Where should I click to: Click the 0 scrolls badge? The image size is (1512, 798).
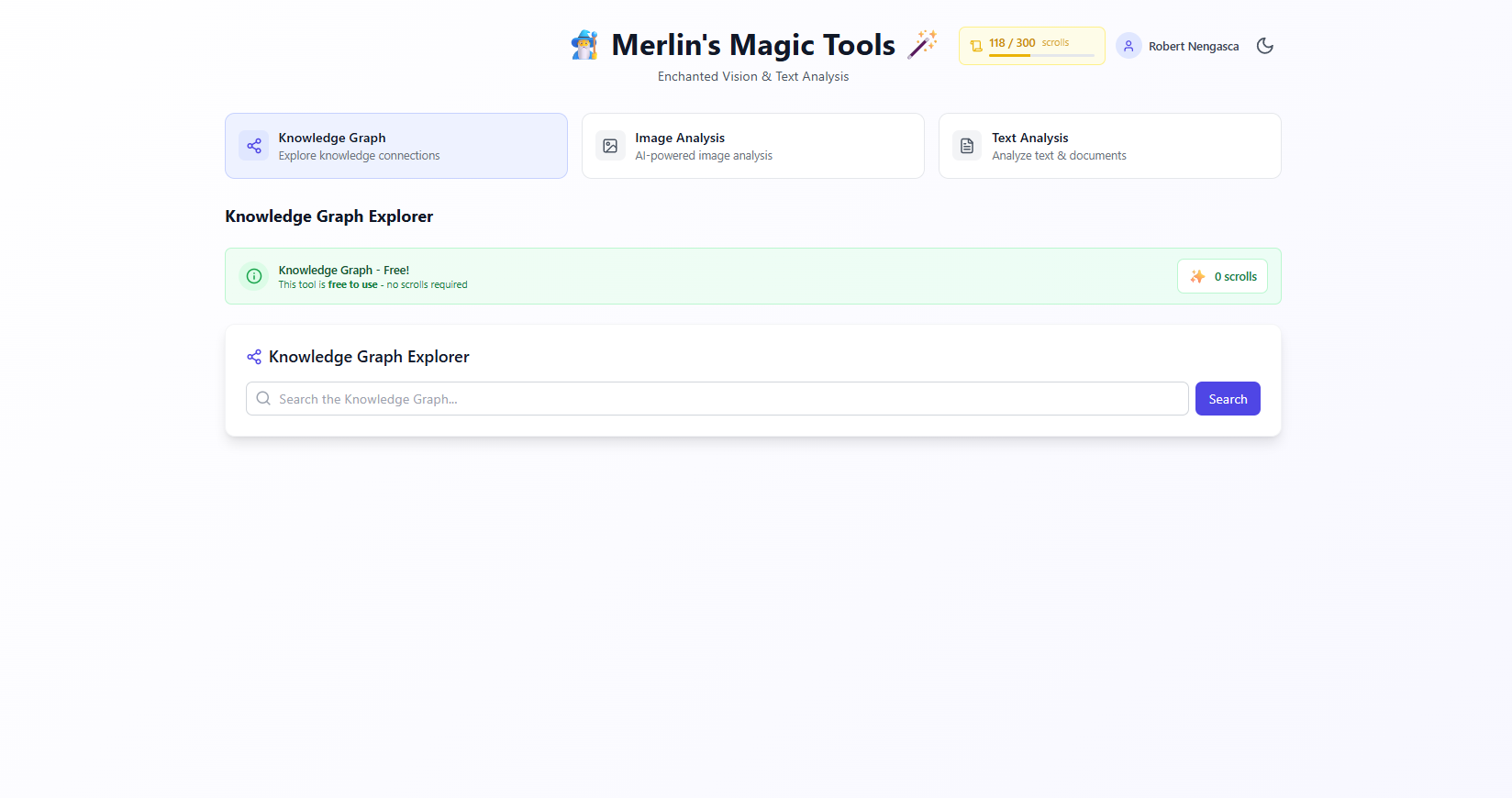pos(1222,276)
